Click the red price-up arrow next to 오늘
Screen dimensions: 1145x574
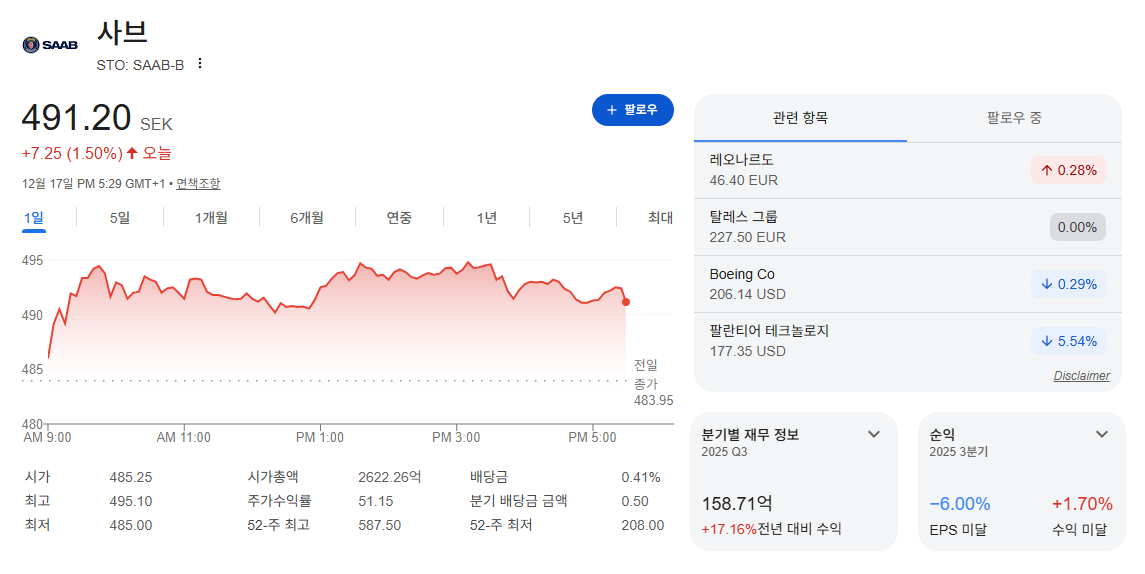(x=131, y=153)
